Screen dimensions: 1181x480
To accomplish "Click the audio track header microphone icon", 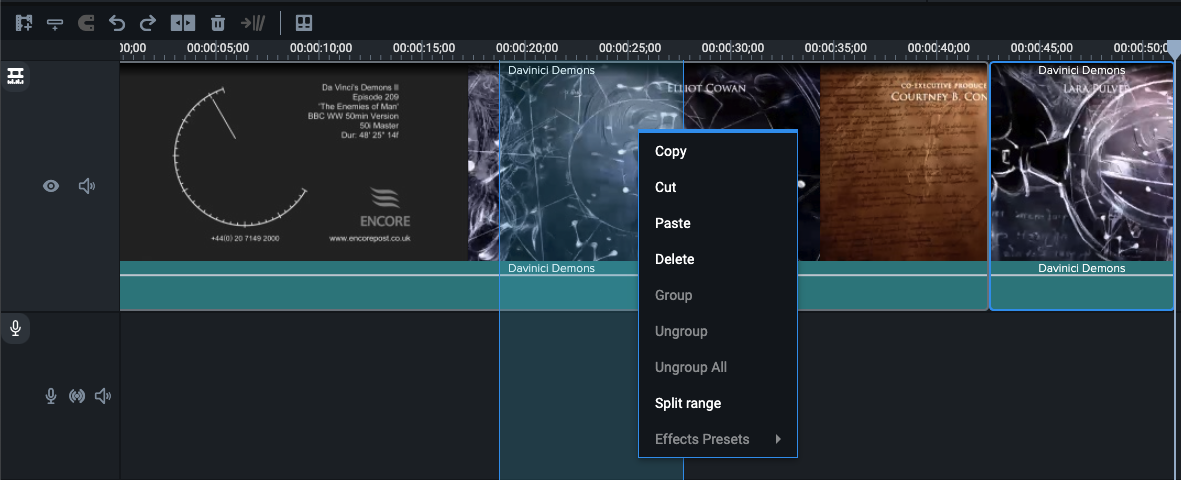I will point(15,328).
